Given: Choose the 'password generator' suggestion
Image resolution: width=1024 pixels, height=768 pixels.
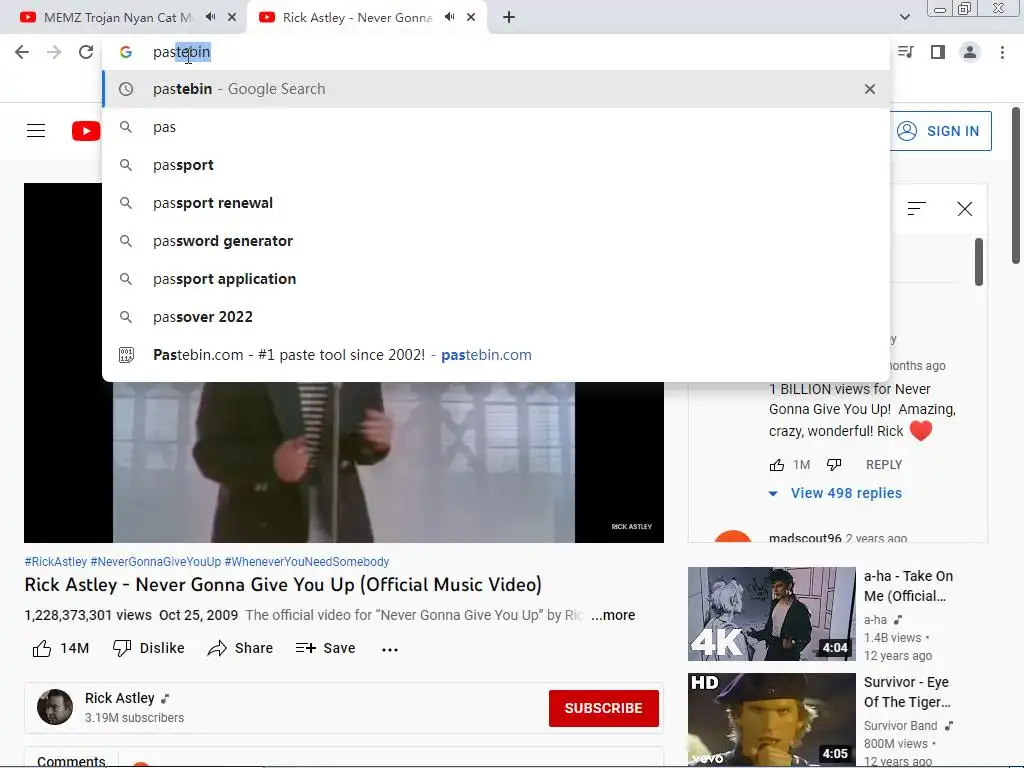Looking at the screenshot, I should (x=496, y=241).
